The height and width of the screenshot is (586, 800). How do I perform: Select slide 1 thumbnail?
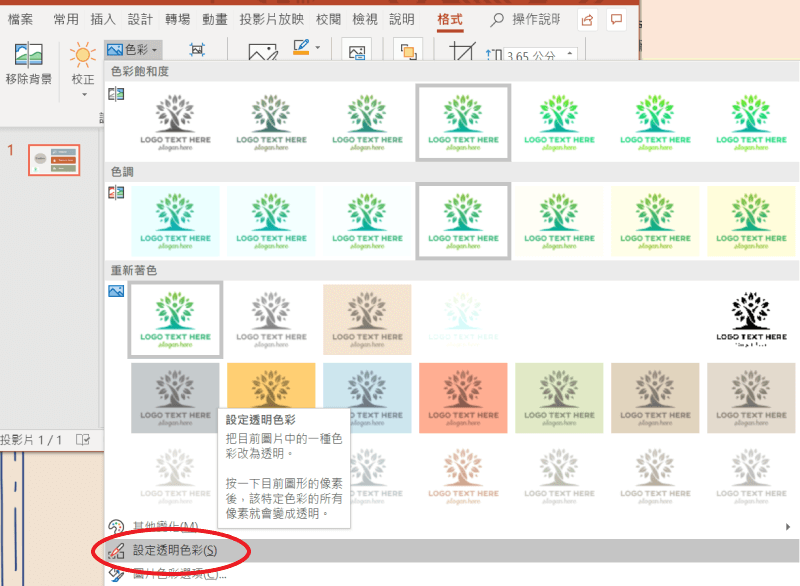tap(54, 160)
